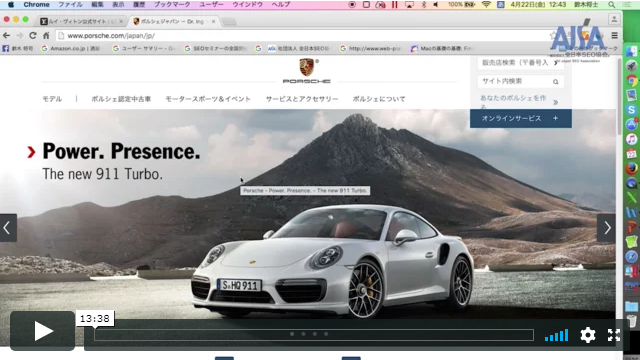The image size is (640, 360).
Task: Open video player settings gear
Action: (588, 335)
